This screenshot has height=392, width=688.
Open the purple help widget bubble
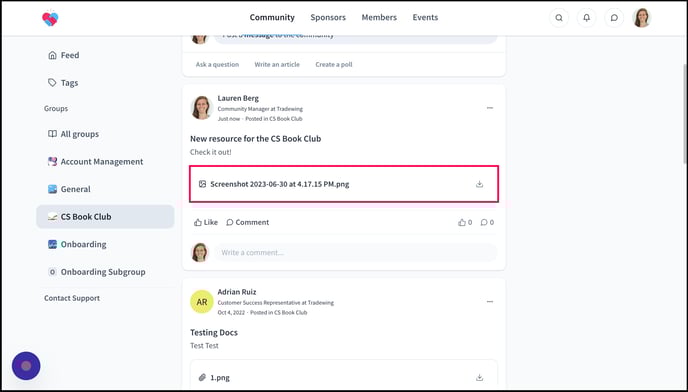(x=26, y=366)
